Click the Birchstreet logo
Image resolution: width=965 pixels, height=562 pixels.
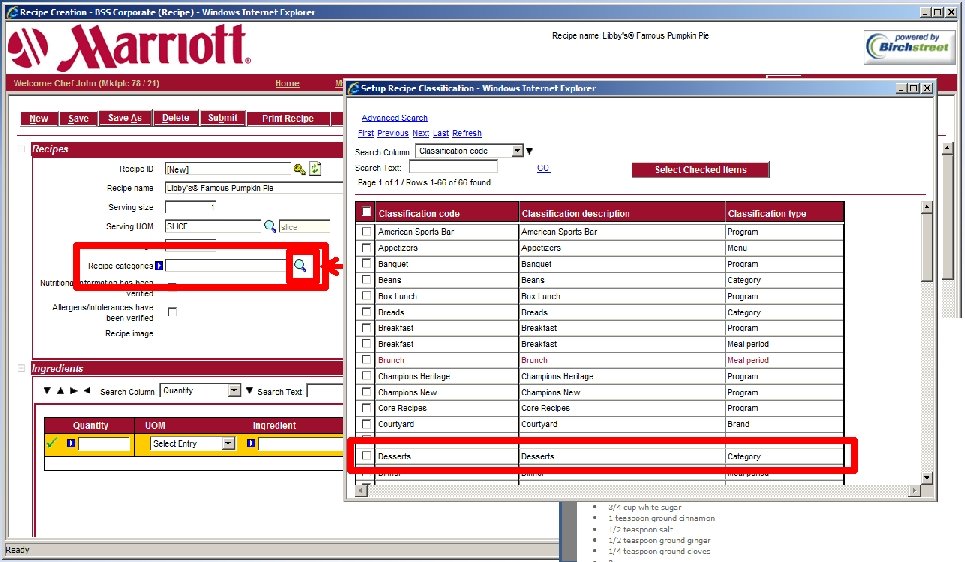[x=910, y=47]
